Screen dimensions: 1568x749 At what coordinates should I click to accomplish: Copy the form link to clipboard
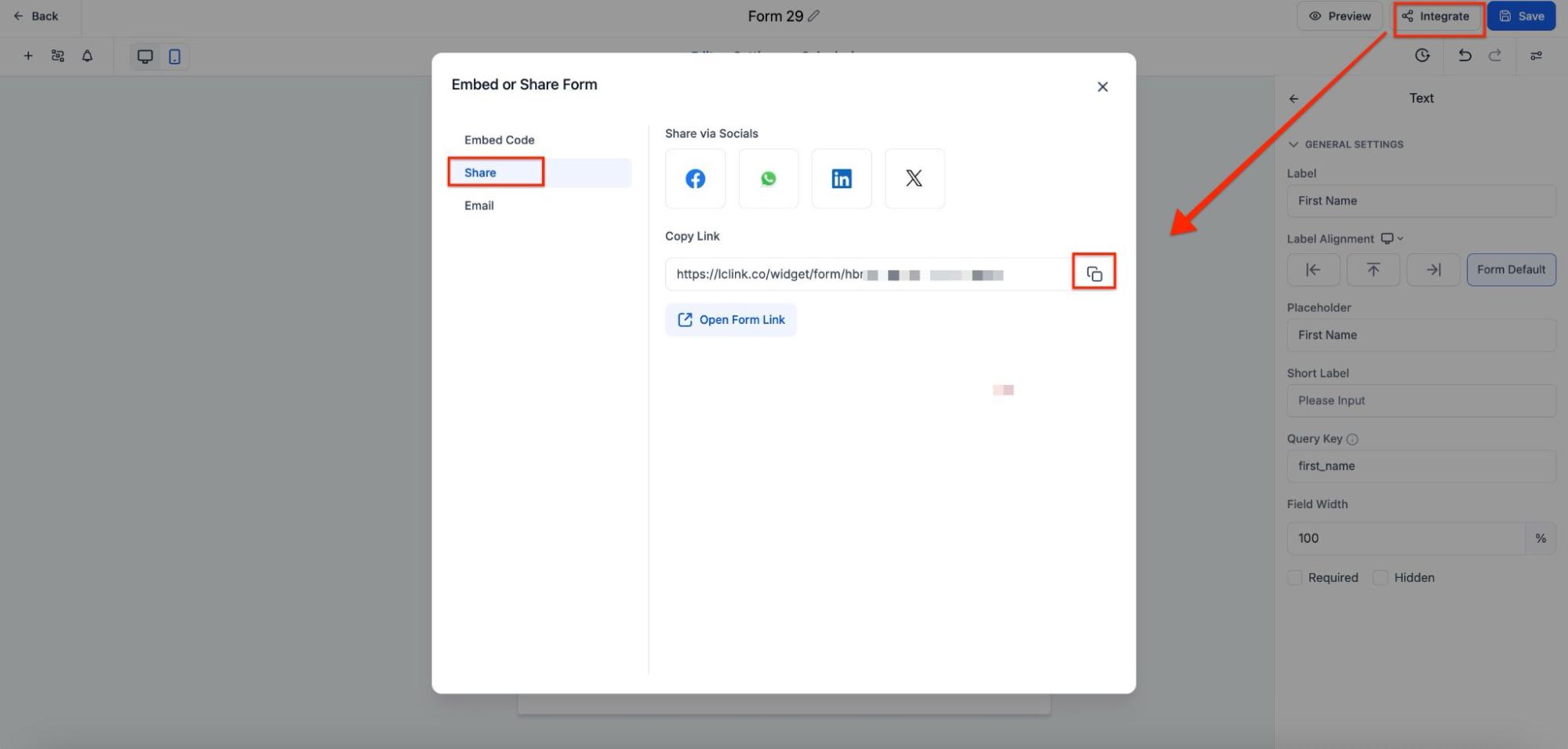pos(1094,274)
